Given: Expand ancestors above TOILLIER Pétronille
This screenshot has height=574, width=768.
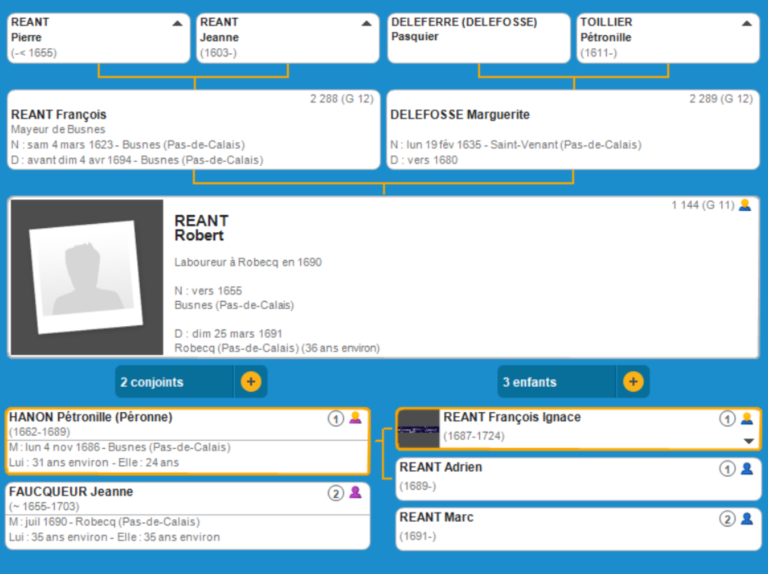Looking at the screenshot, I should pyautogui.click(x=747, y=22).
